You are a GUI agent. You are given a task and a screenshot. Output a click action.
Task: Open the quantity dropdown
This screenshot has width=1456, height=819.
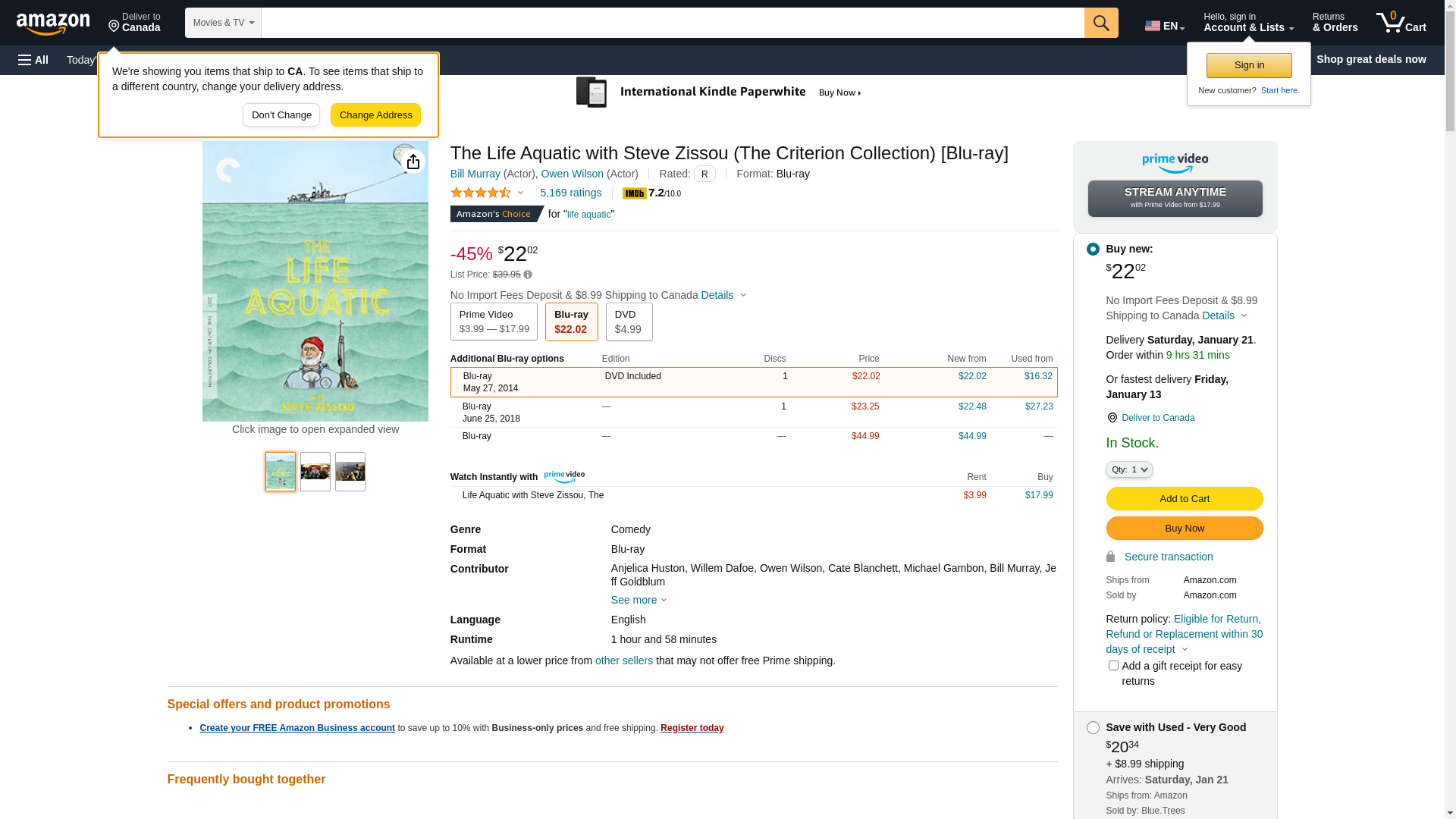[1128, 470]
